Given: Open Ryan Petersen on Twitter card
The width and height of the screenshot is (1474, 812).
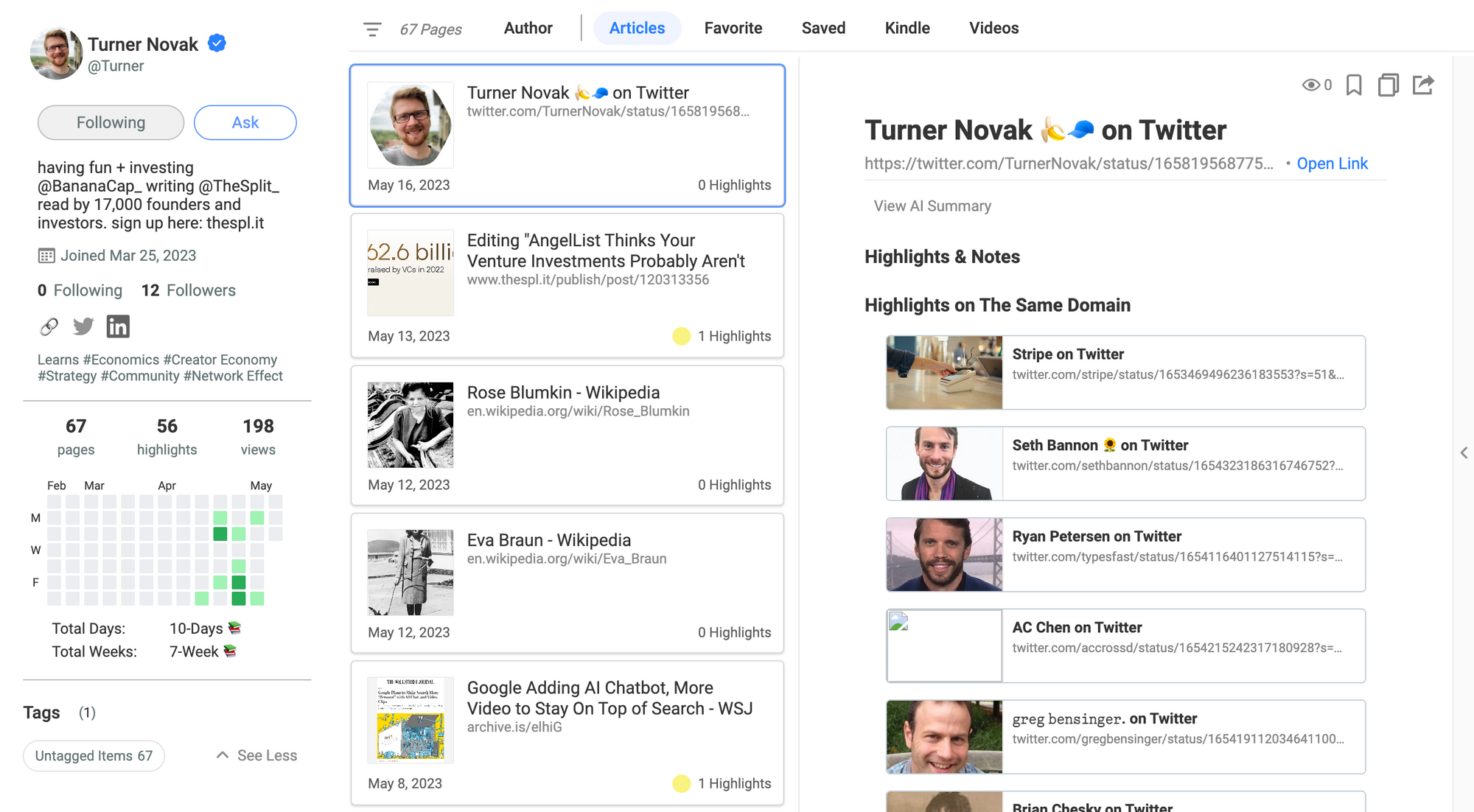Looking at the screenshot, I should (x=1125, y=554).
